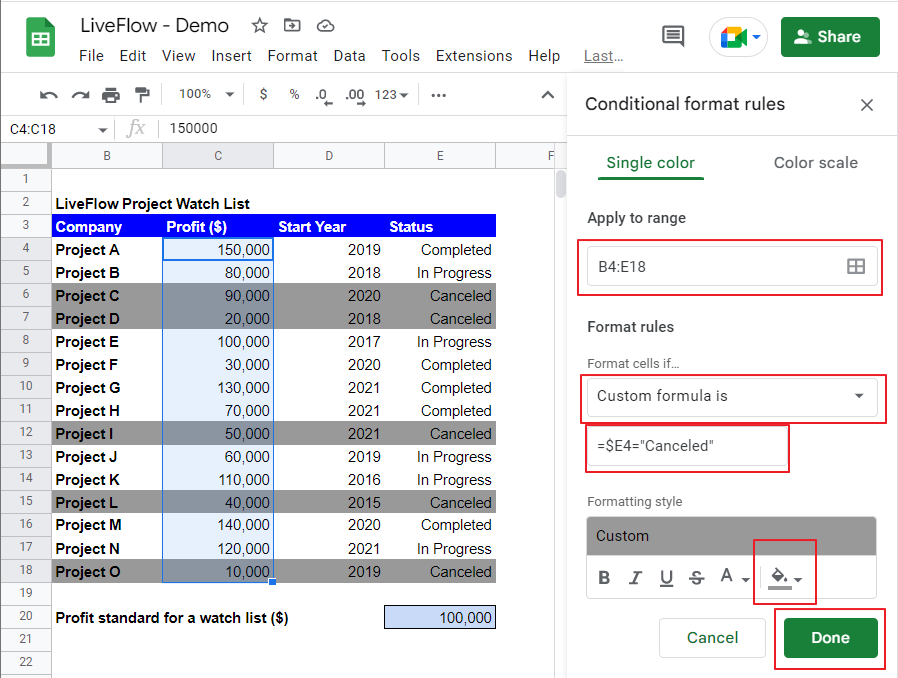The width and height of the screenshot is (898, 678).
Task: Increase decimal places
Action: (355, 96)
